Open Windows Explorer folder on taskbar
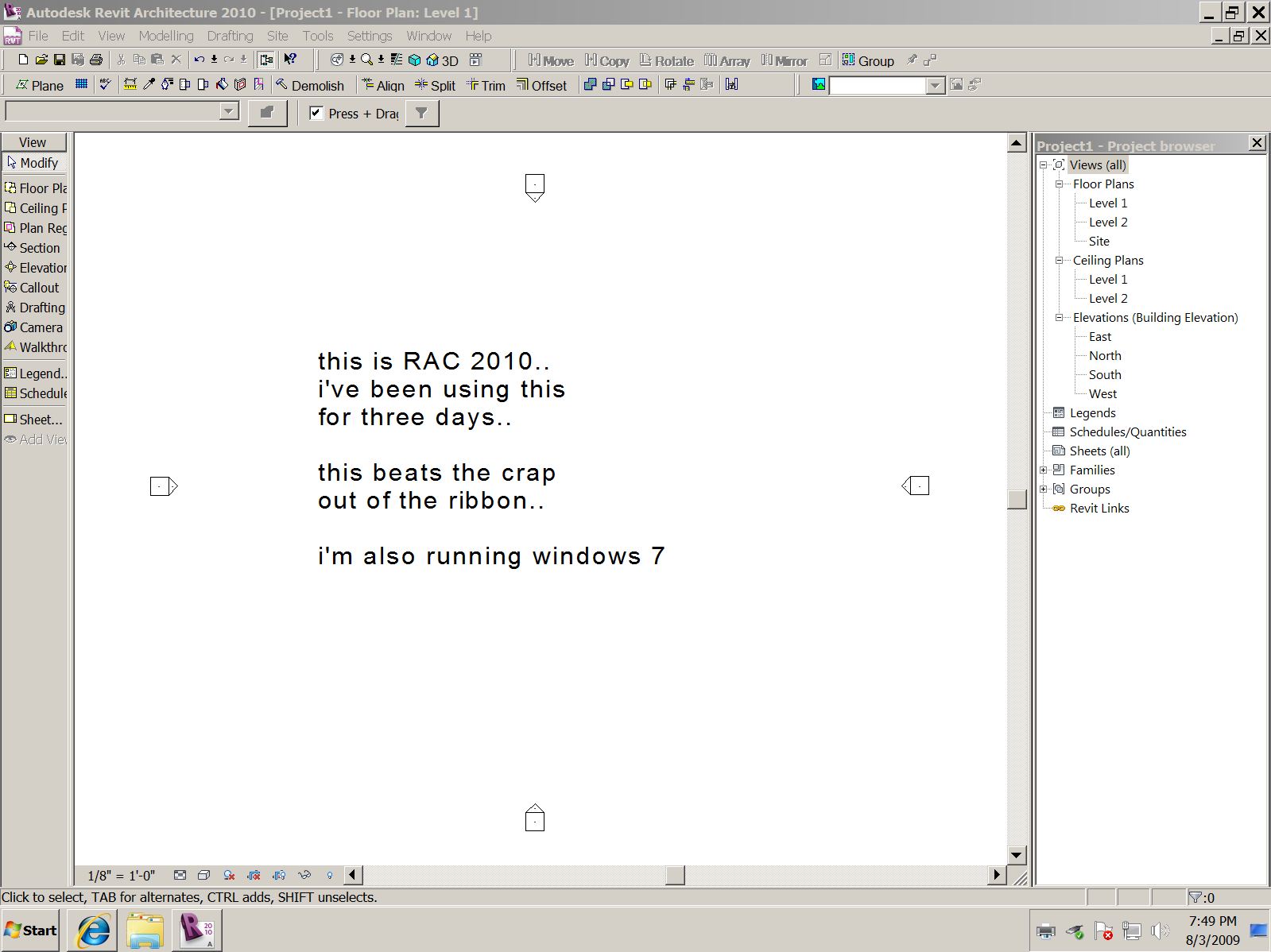This screenshot has height=952, width=1271. pos(145,930)
